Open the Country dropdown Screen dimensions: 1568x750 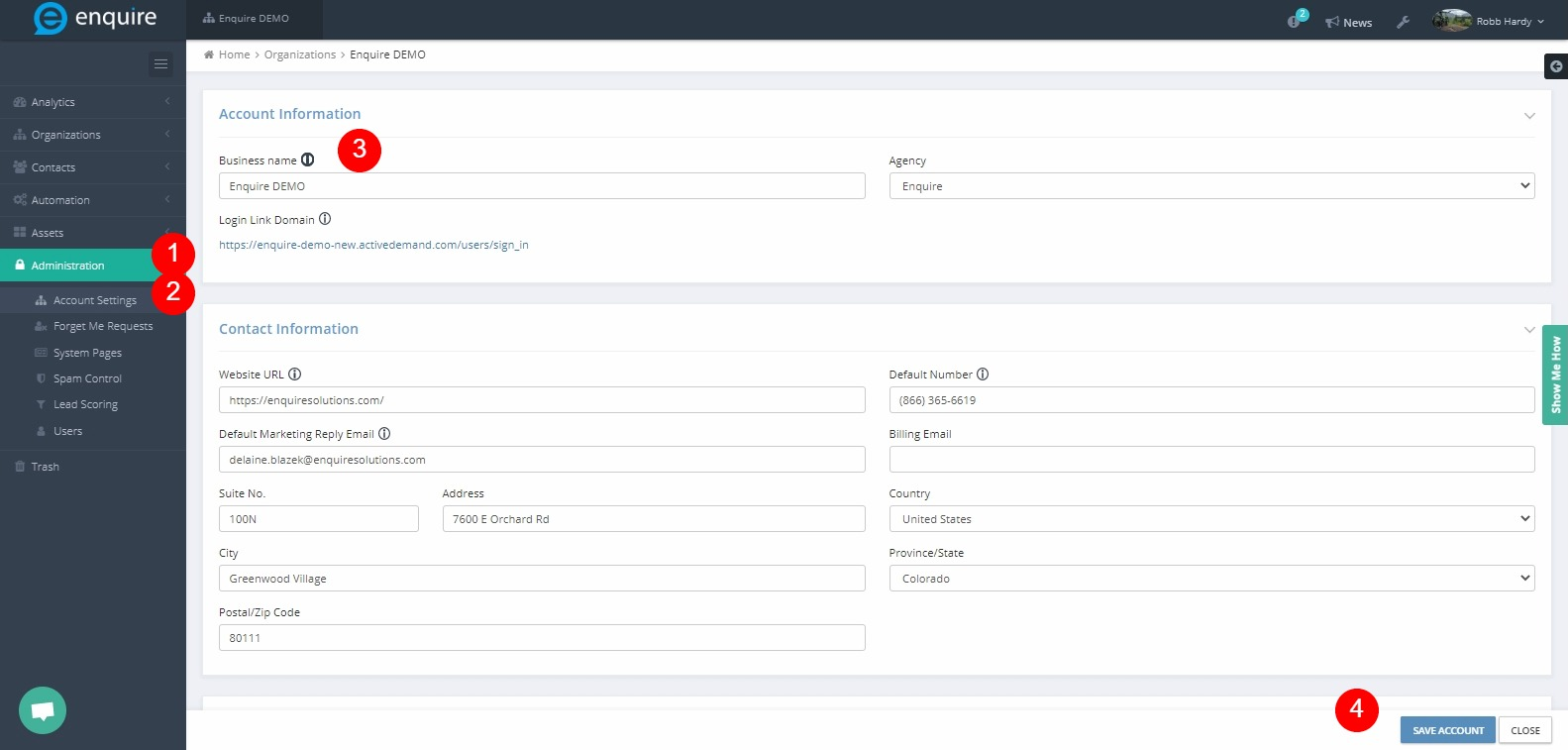click(x=1211, y=519)
